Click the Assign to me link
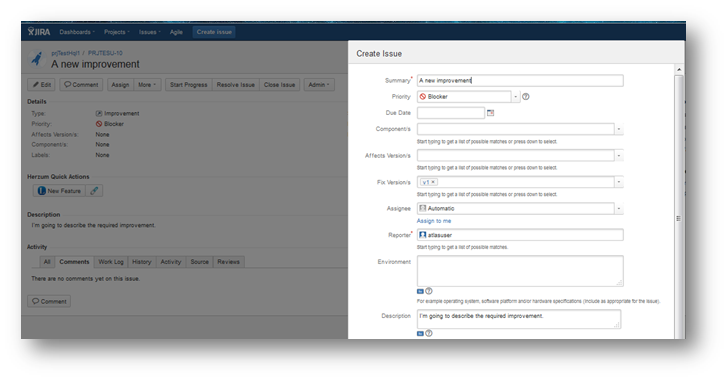Viewport: 728px width, 381px height. click(x=434, y=221)
